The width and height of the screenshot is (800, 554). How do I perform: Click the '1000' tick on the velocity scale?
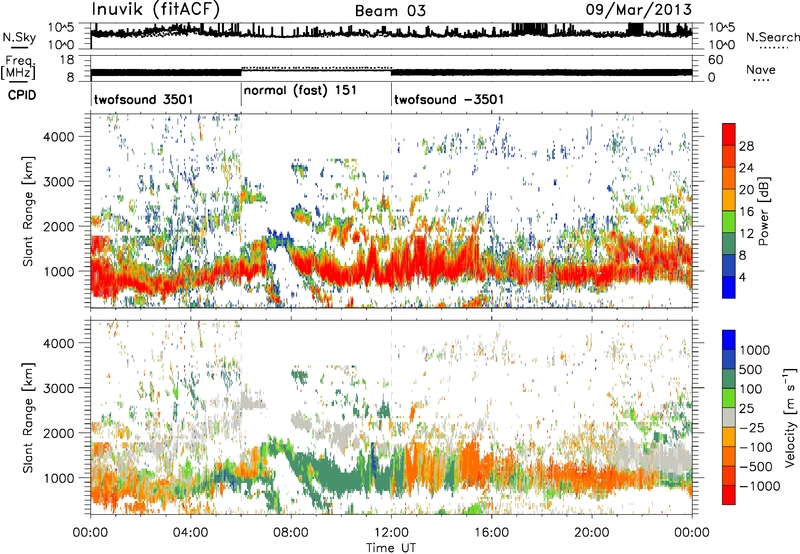pos(754,350)
